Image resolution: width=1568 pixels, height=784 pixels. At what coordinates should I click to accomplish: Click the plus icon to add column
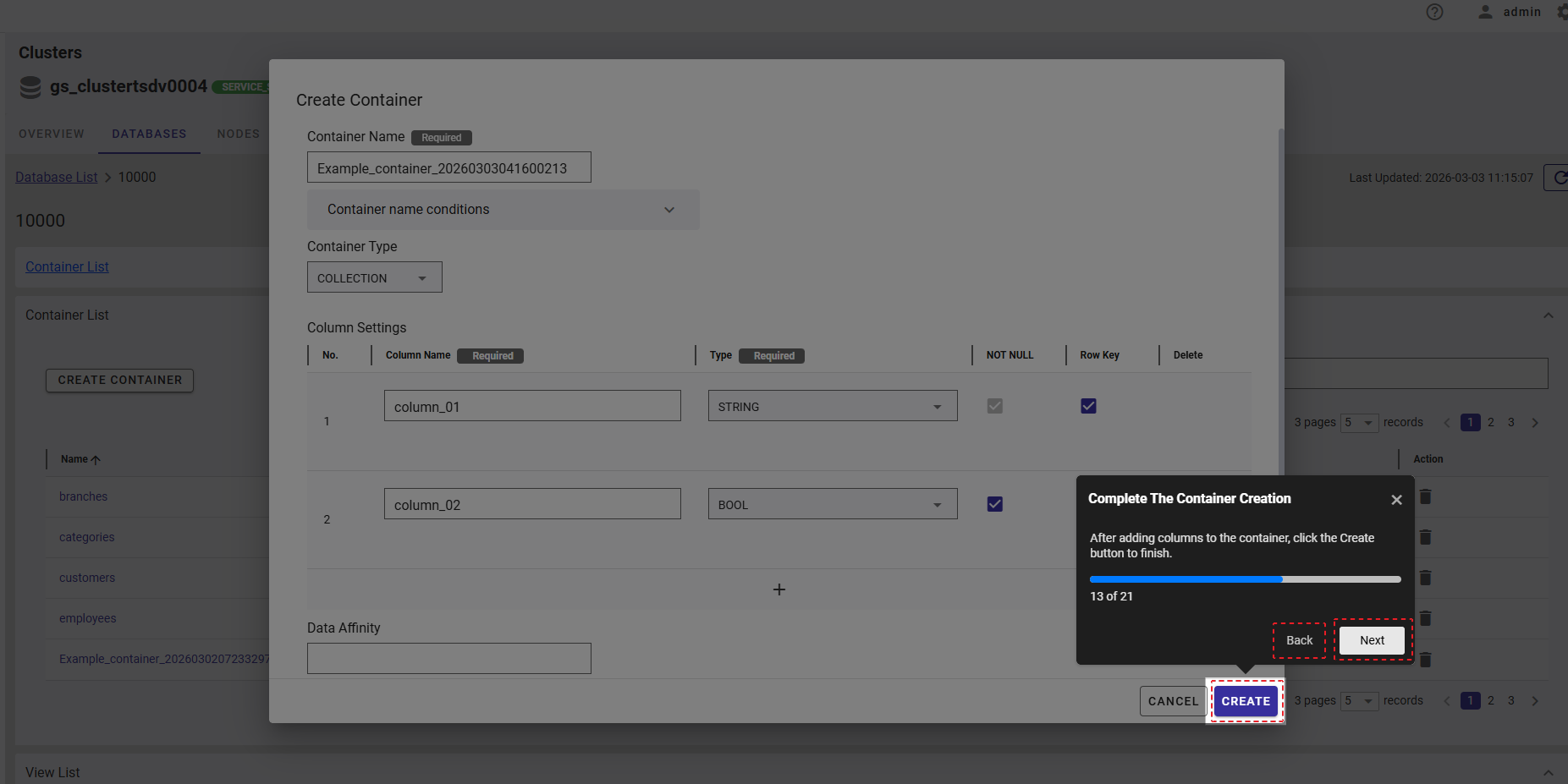coord(778,589)
